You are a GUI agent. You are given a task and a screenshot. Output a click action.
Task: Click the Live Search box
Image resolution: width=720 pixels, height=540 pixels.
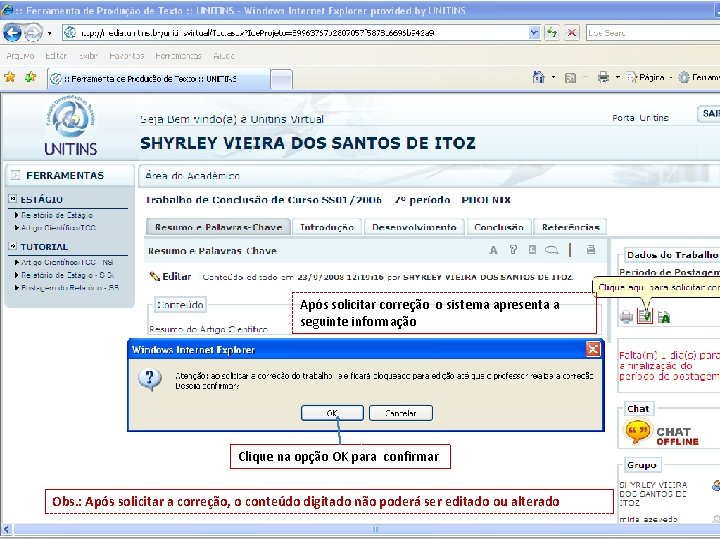653,33
